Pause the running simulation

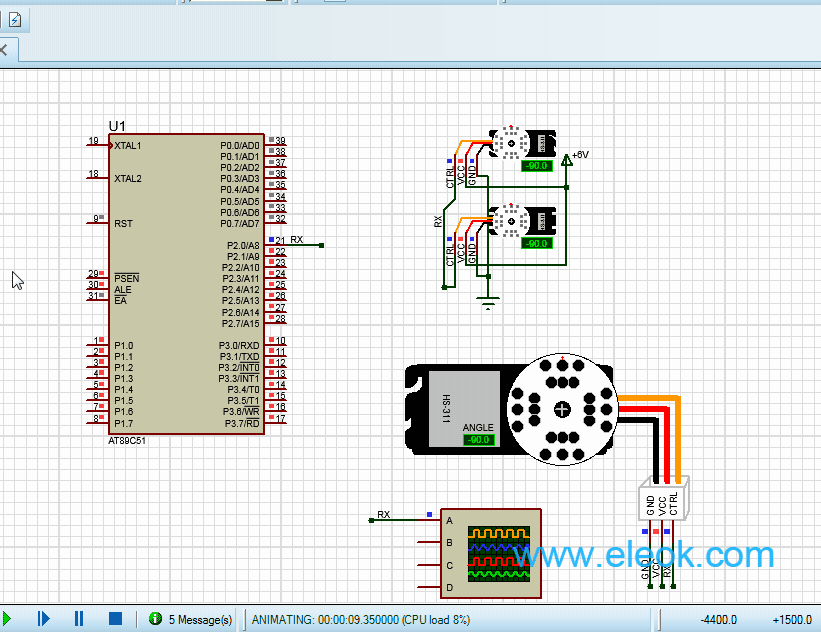pyautogui.click(x=79, y=619)
